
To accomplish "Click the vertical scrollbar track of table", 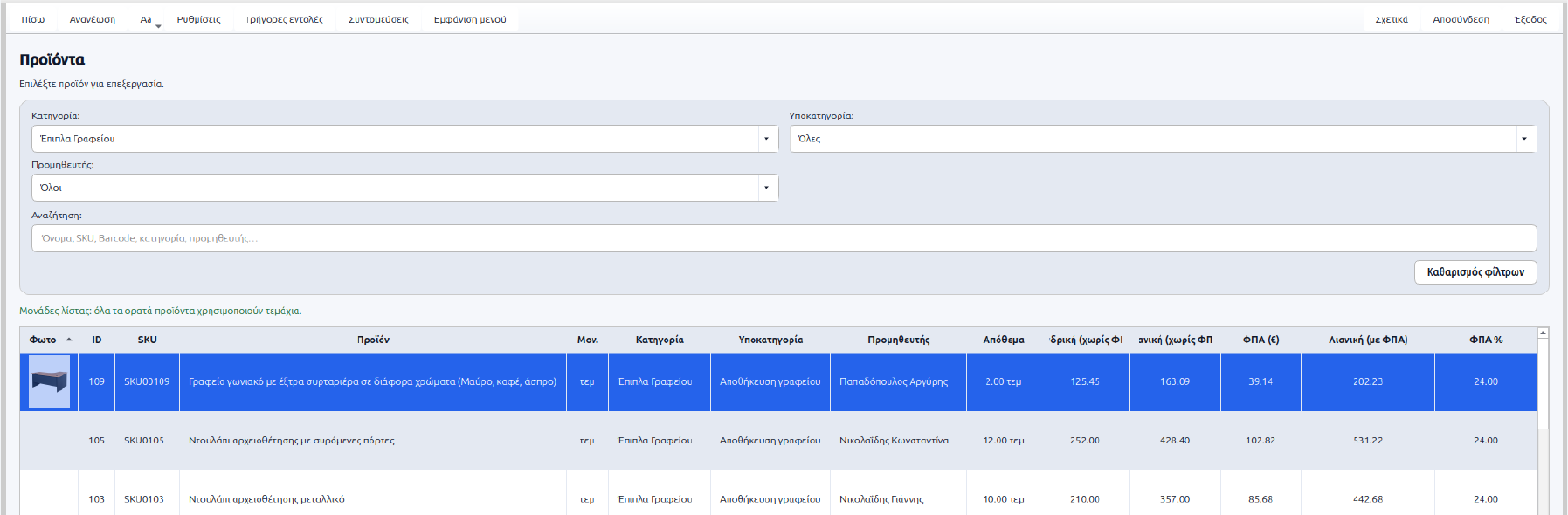I will coord(1543,471).
